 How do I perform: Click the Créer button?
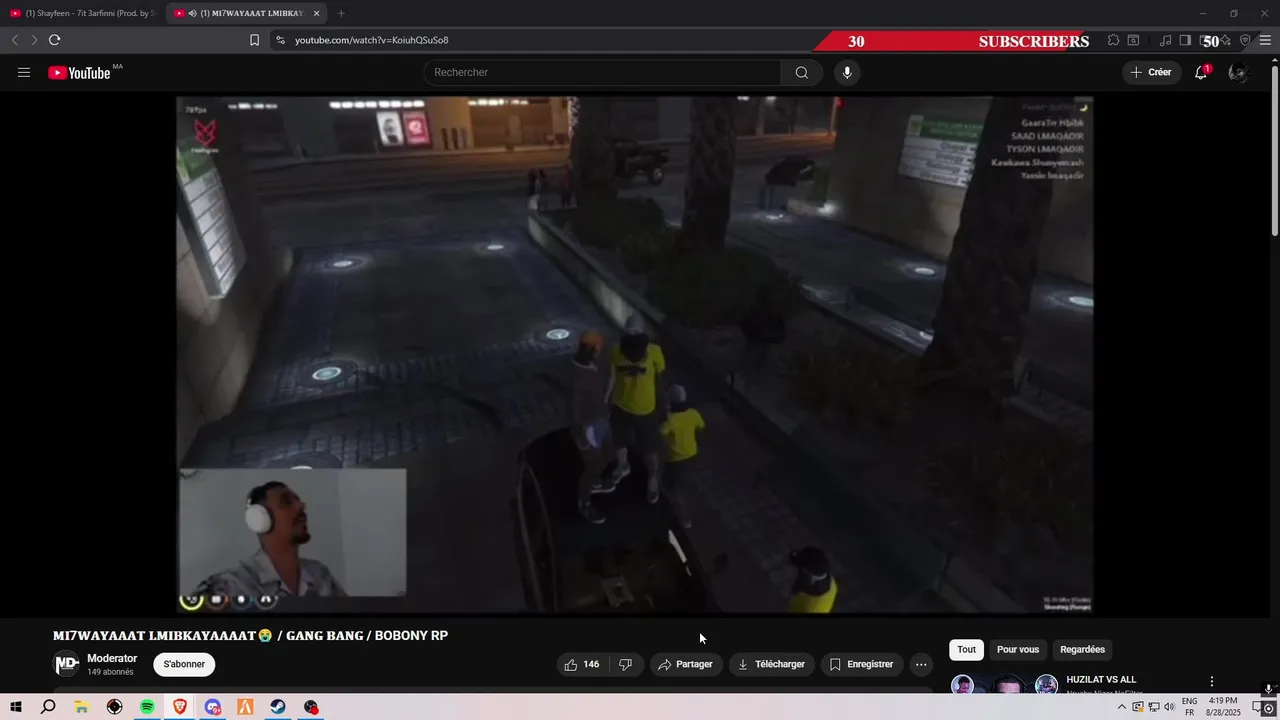[x=1151, y=73]
